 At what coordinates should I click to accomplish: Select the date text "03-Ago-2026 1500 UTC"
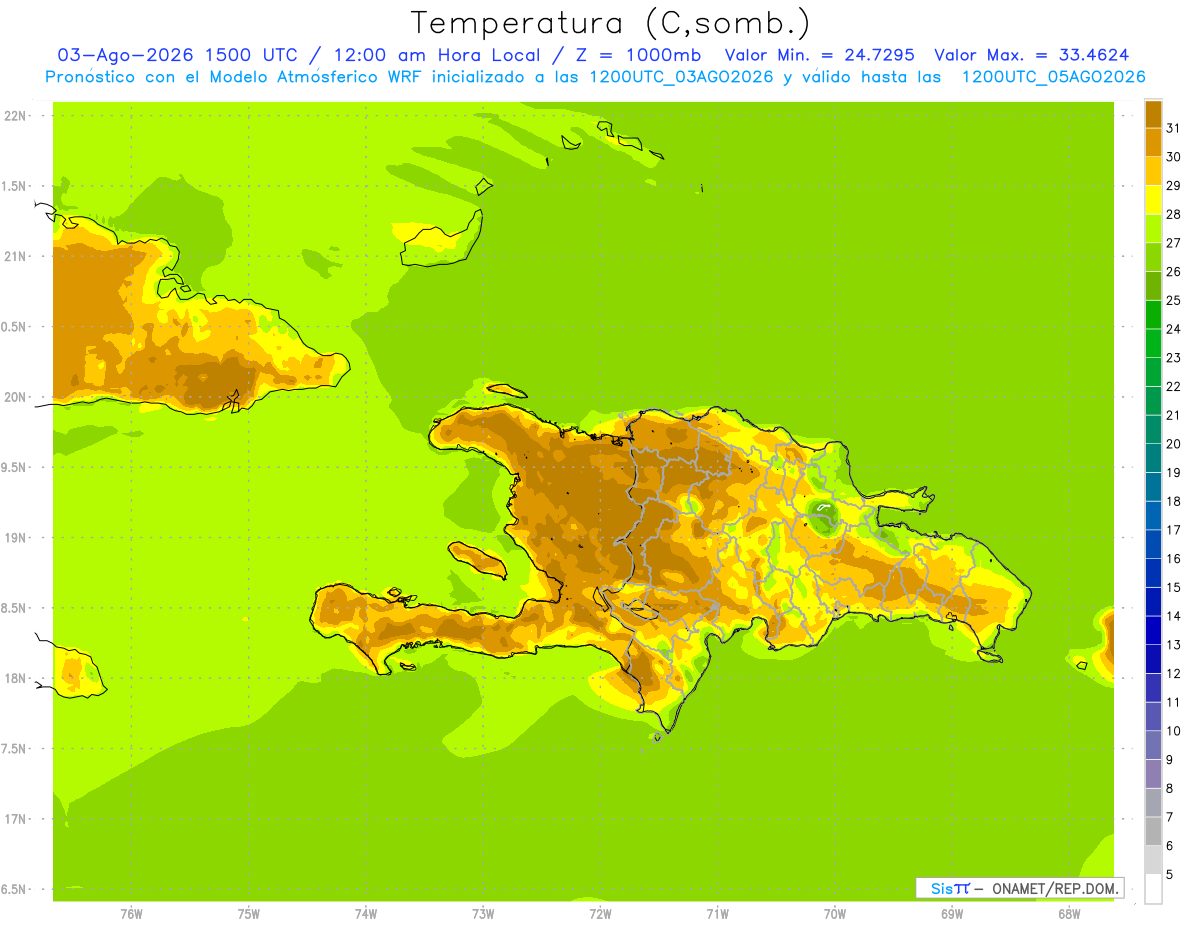click(x=178, y=55)
